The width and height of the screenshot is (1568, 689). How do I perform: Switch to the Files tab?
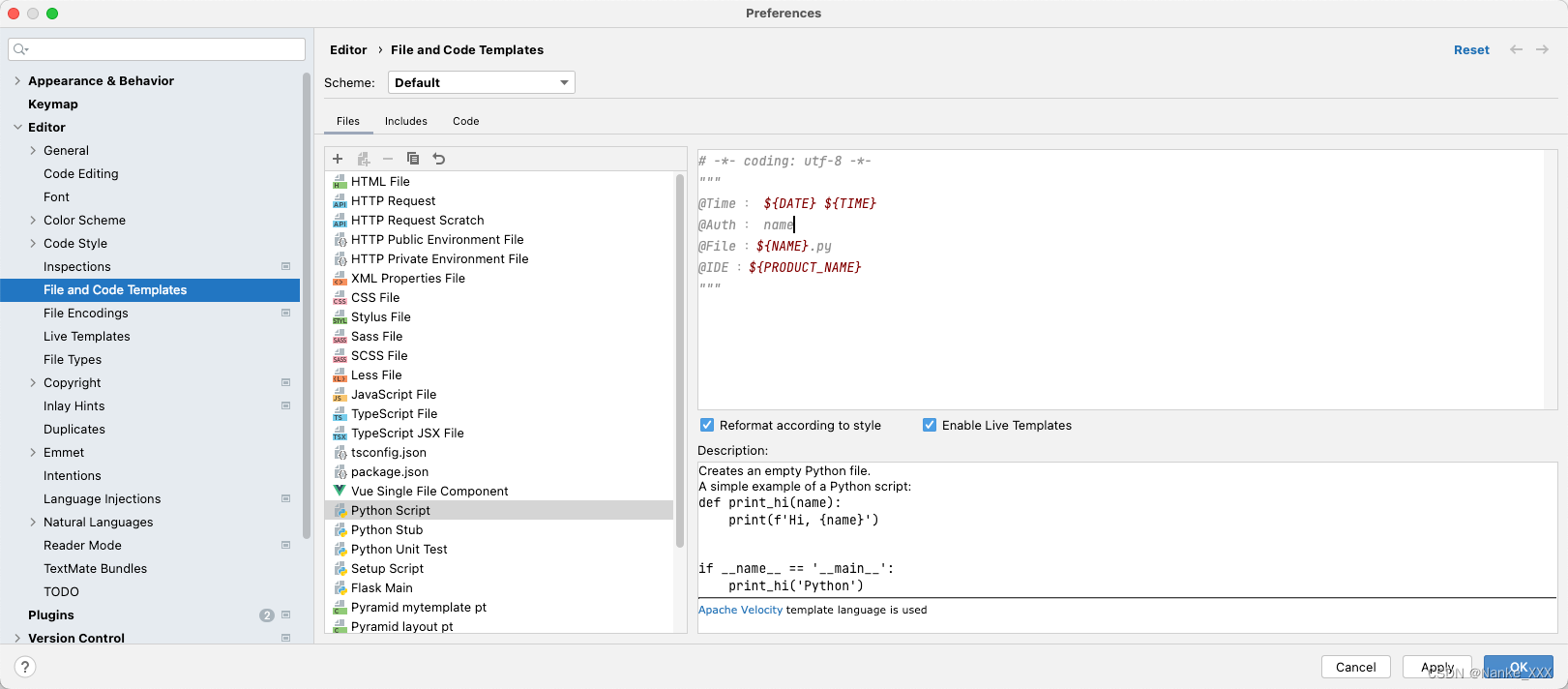click(x=348, y=121)
